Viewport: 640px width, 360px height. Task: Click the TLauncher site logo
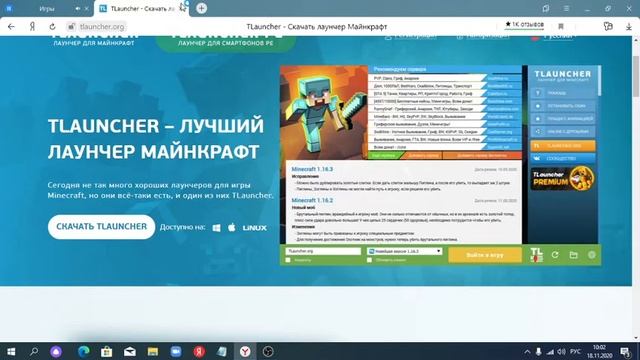pos(94,40)
